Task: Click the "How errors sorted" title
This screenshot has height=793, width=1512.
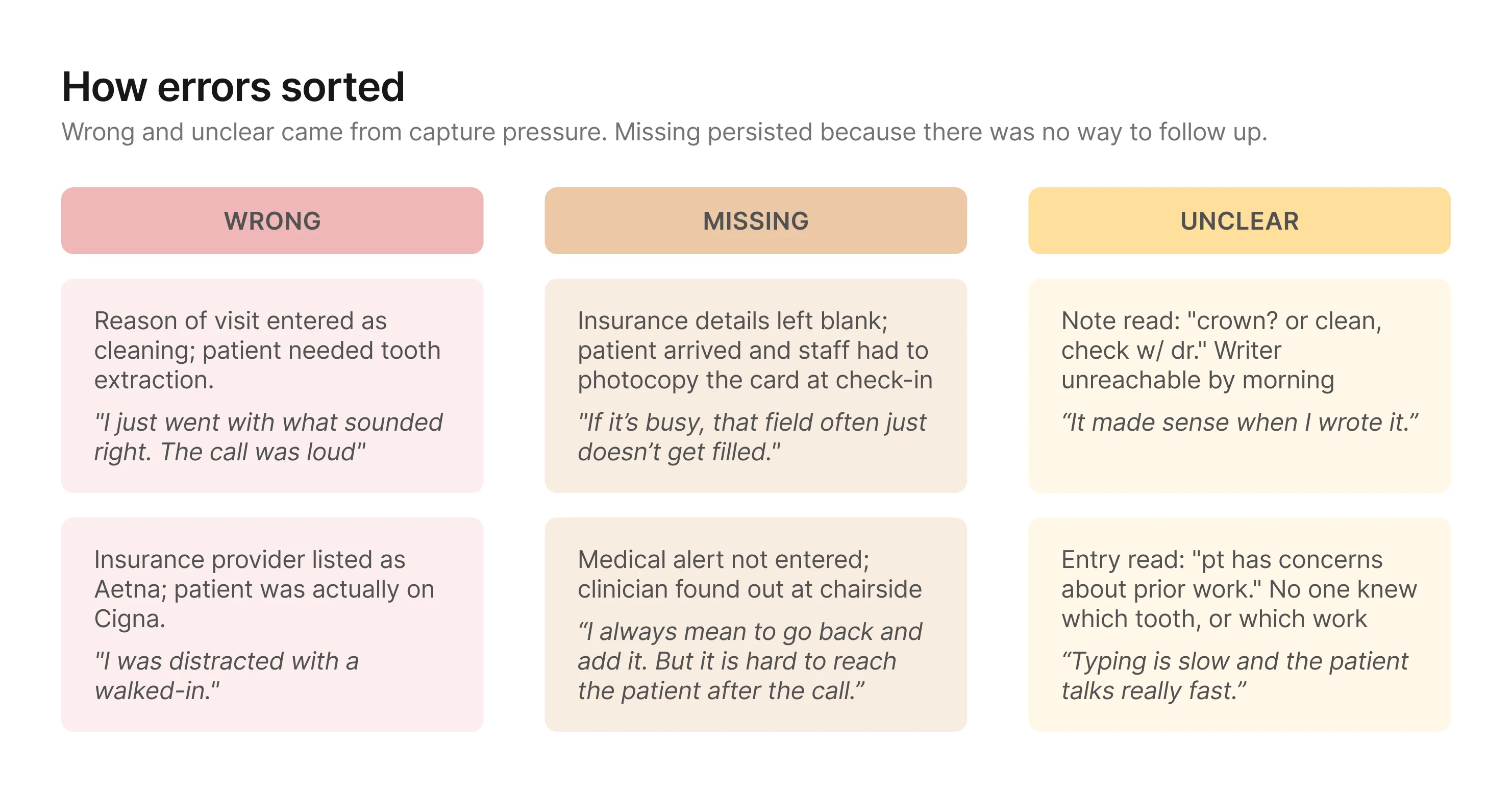Action: pos(233,87)
